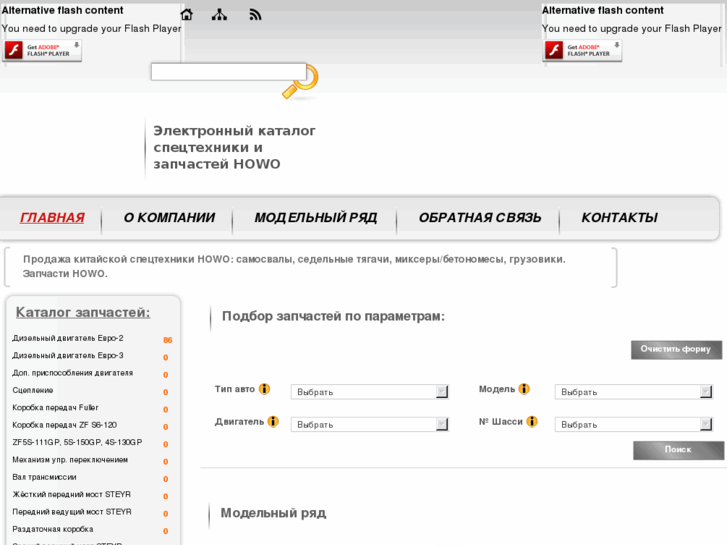Click the Модельный ряд section heading
The image size is (727, 545).
[x=274, y=513]
